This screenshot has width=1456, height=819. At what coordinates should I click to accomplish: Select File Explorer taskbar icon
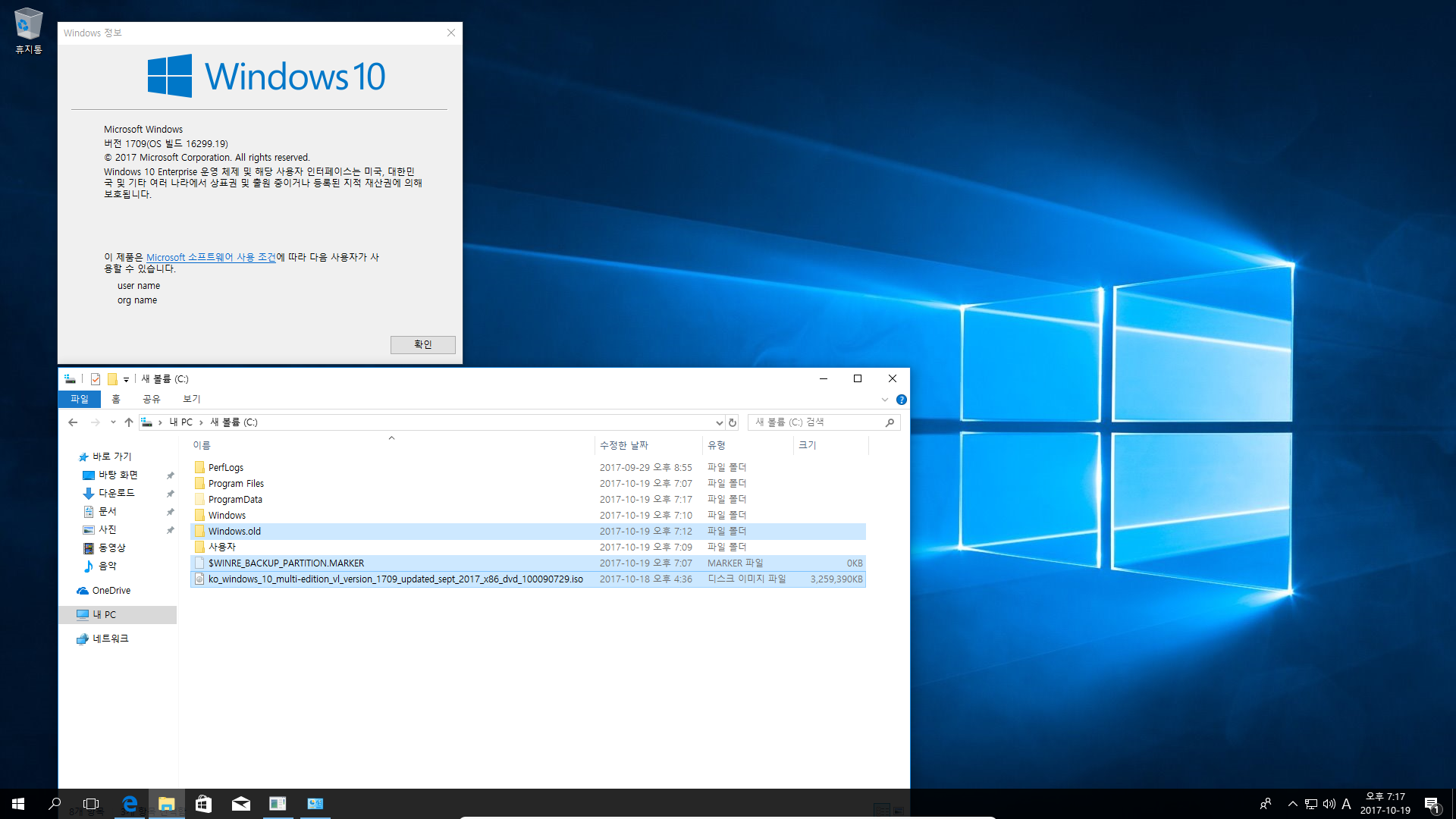pos(167,804)
